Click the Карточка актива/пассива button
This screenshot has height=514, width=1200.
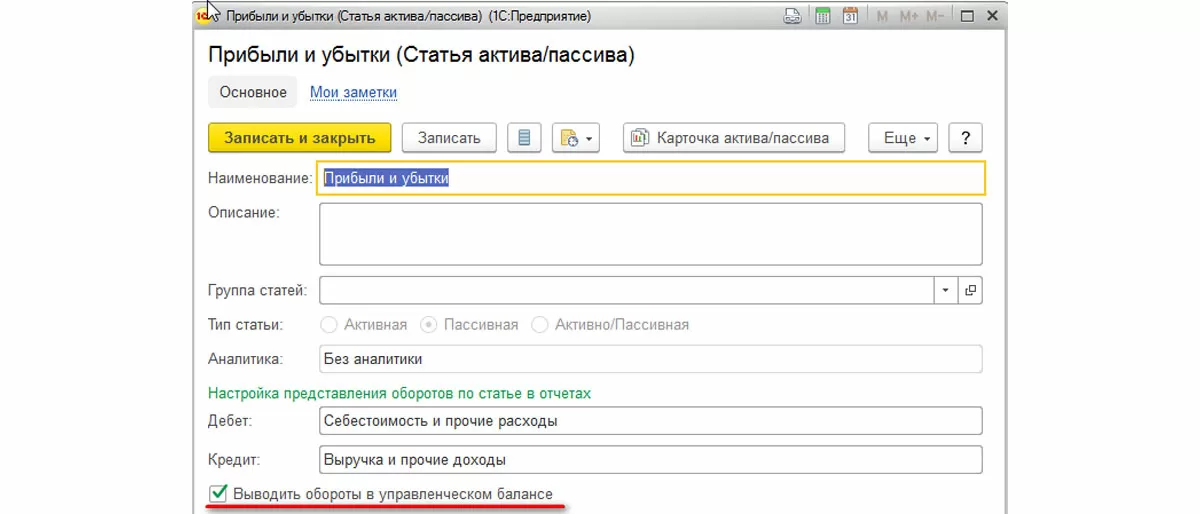pos(733,138)
